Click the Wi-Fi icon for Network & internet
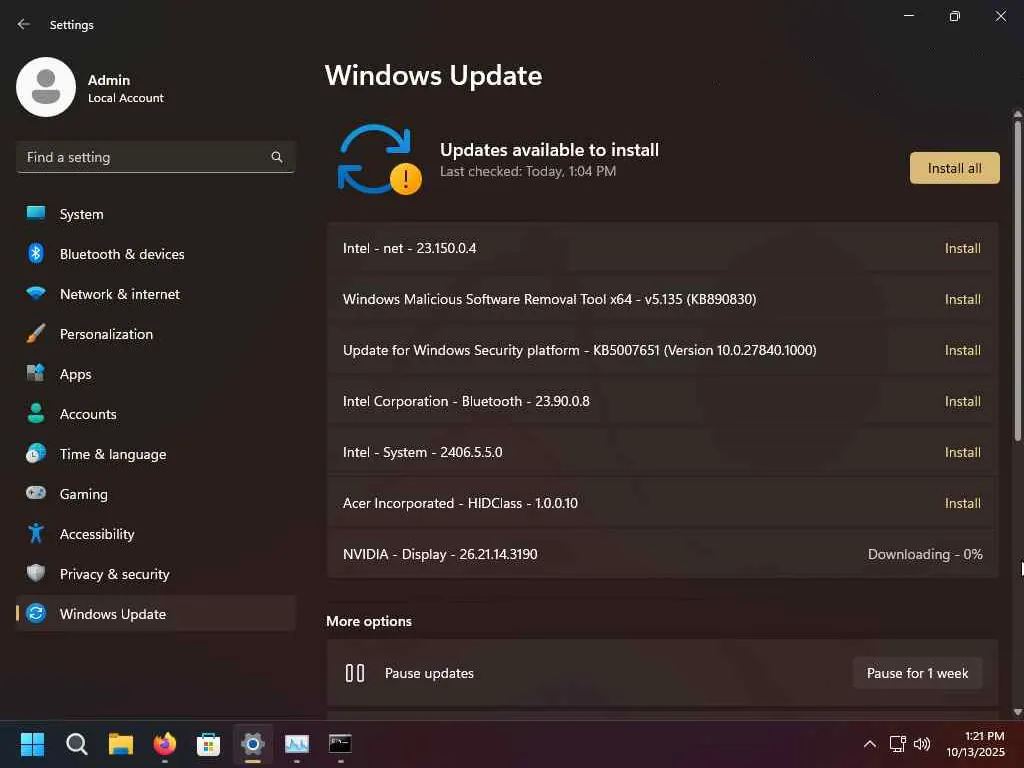Viewport: 1024px width, 768px height. tap(36, 293)
